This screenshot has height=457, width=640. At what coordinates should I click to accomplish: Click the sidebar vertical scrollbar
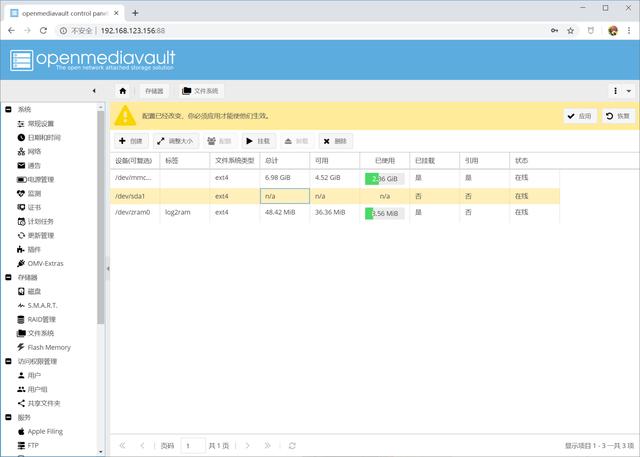coord(101,217)
